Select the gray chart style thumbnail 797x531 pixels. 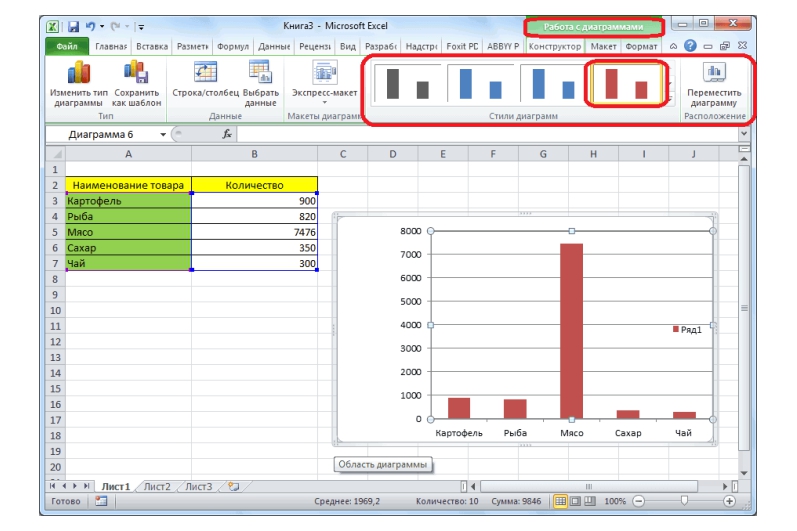click(408, 83)
